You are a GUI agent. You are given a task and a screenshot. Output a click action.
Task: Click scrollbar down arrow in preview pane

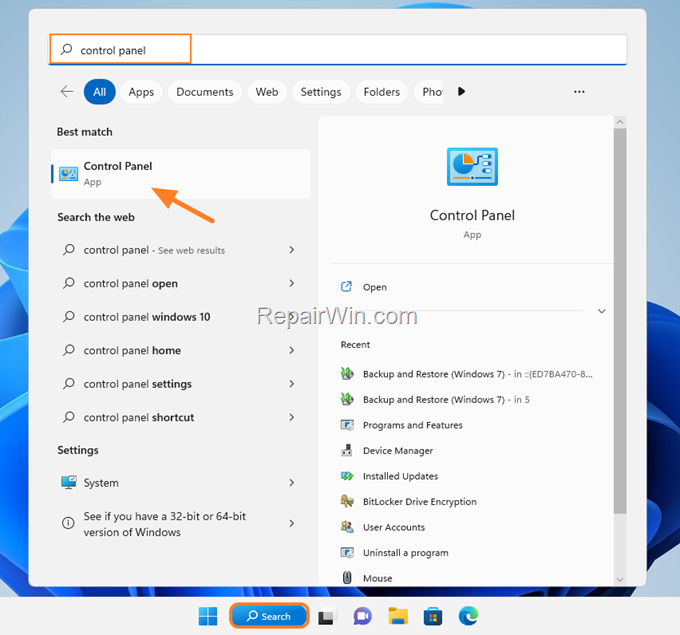pos(620,579)
